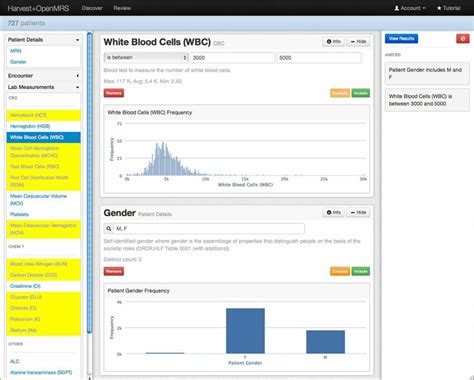Click Exclude button in the WBC panel

[x=340, y=93]
